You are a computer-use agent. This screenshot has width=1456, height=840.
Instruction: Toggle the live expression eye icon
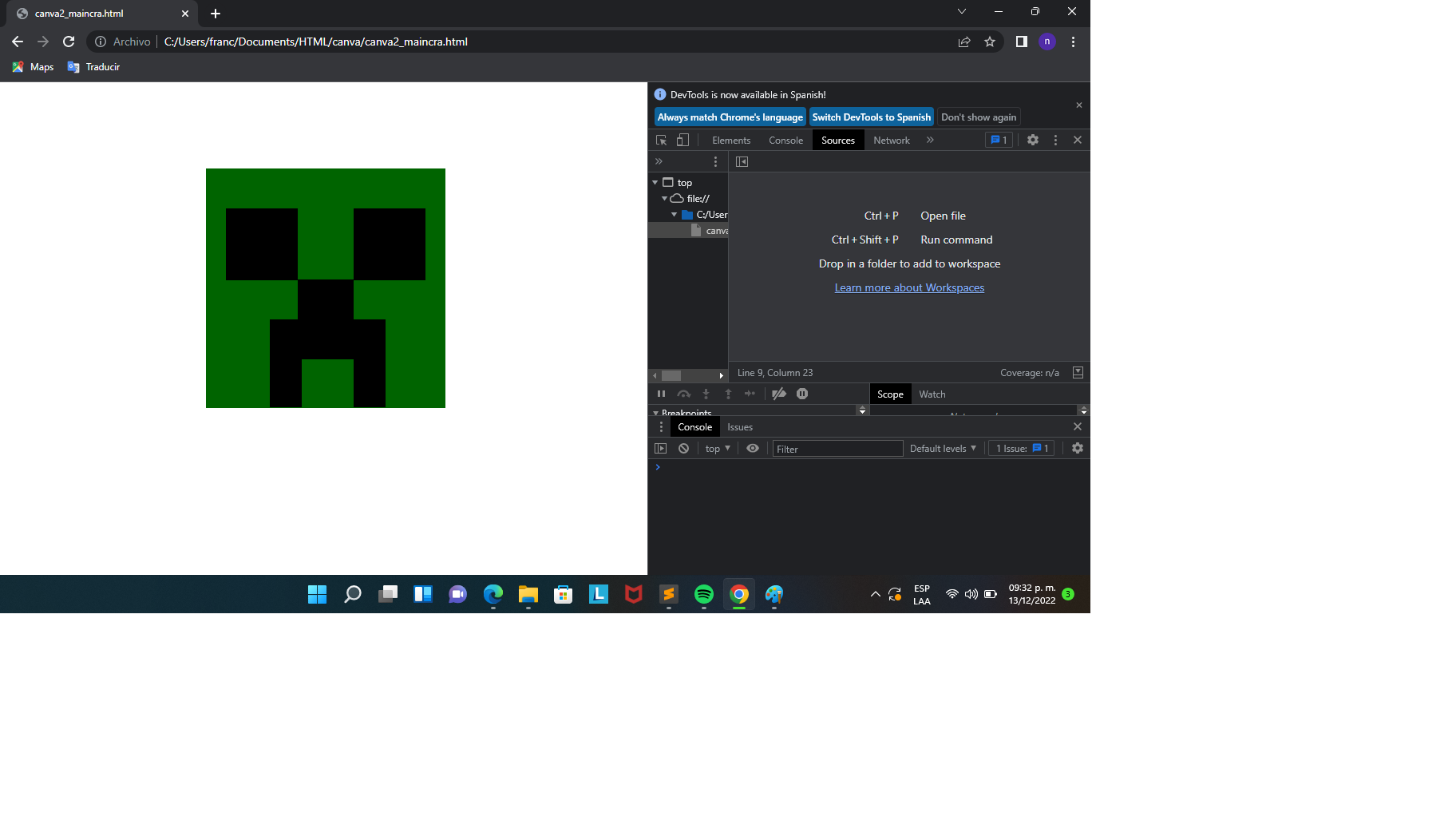pyautogui.click(x=753, y=449)
